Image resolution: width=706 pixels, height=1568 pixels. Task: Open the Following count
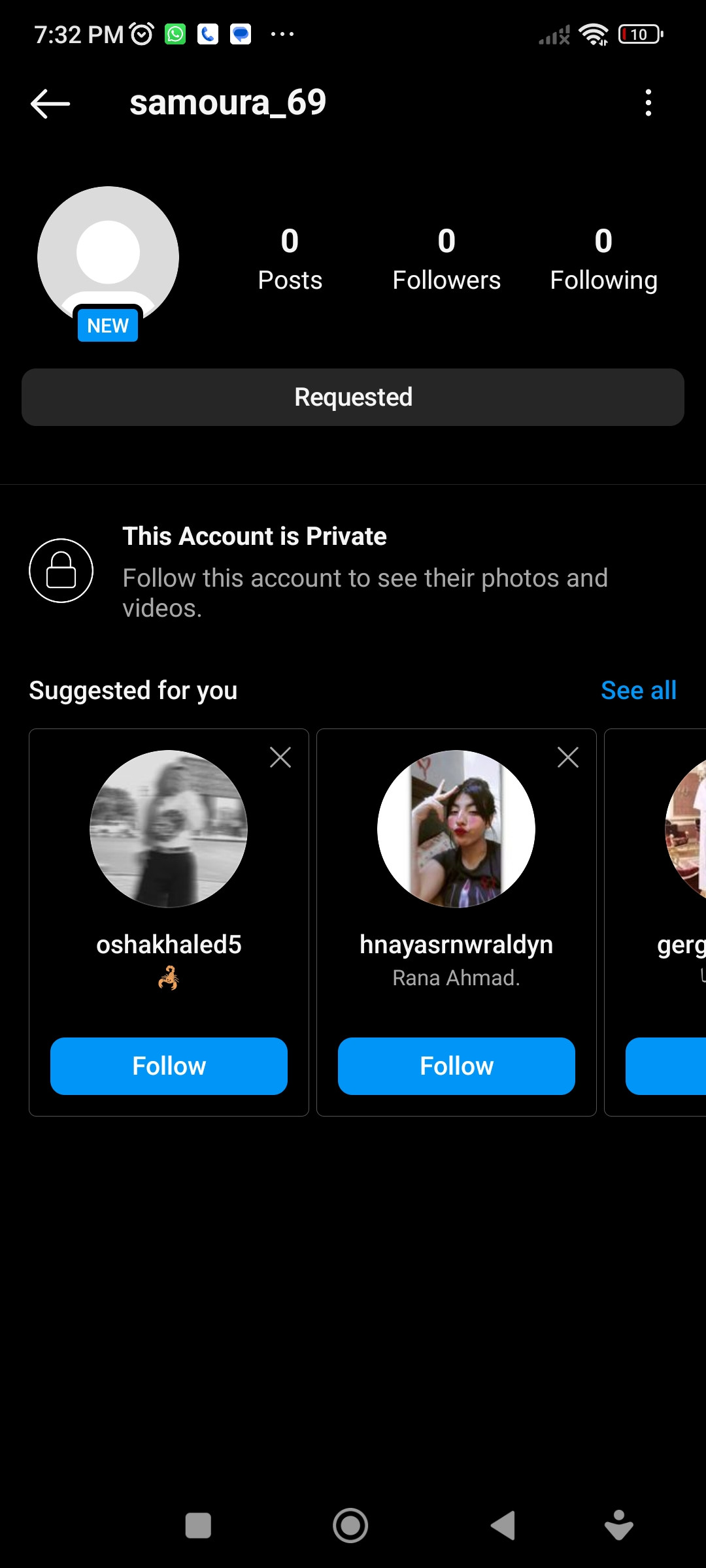pyautogui.click(x=603, y=259)
